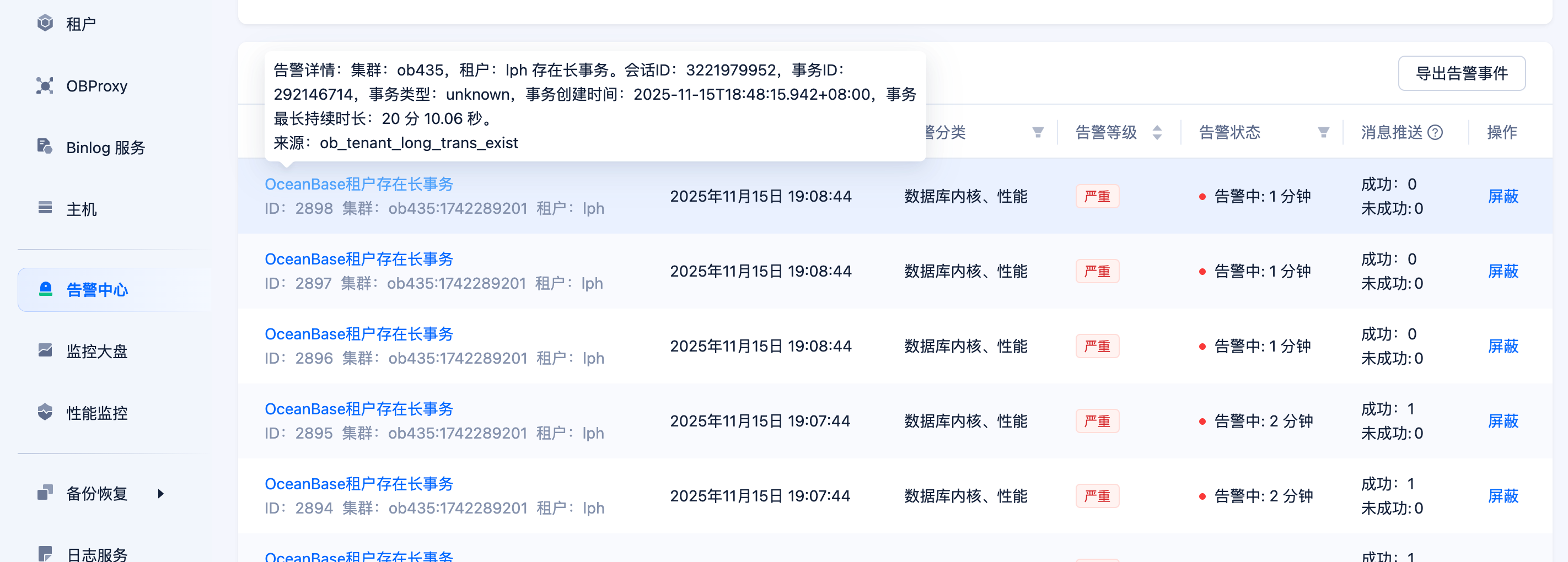This screenshot has height=562, width=1568.
Task: Click the 备份恢复 sidebar icon
Action: (x=45, y=493)
